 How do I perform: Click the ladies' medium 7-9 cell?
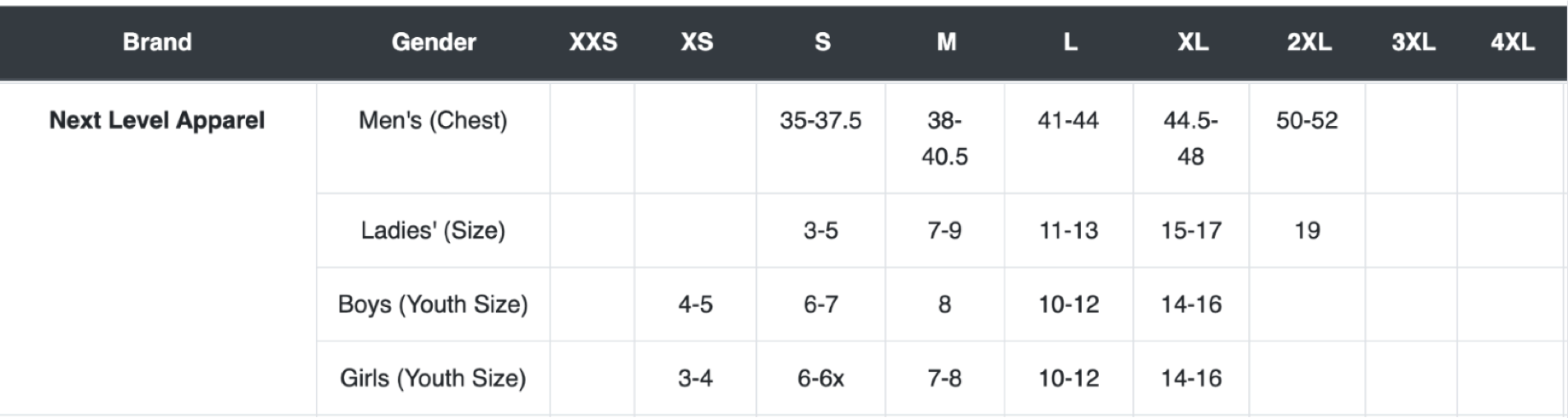tap(944, 230)
